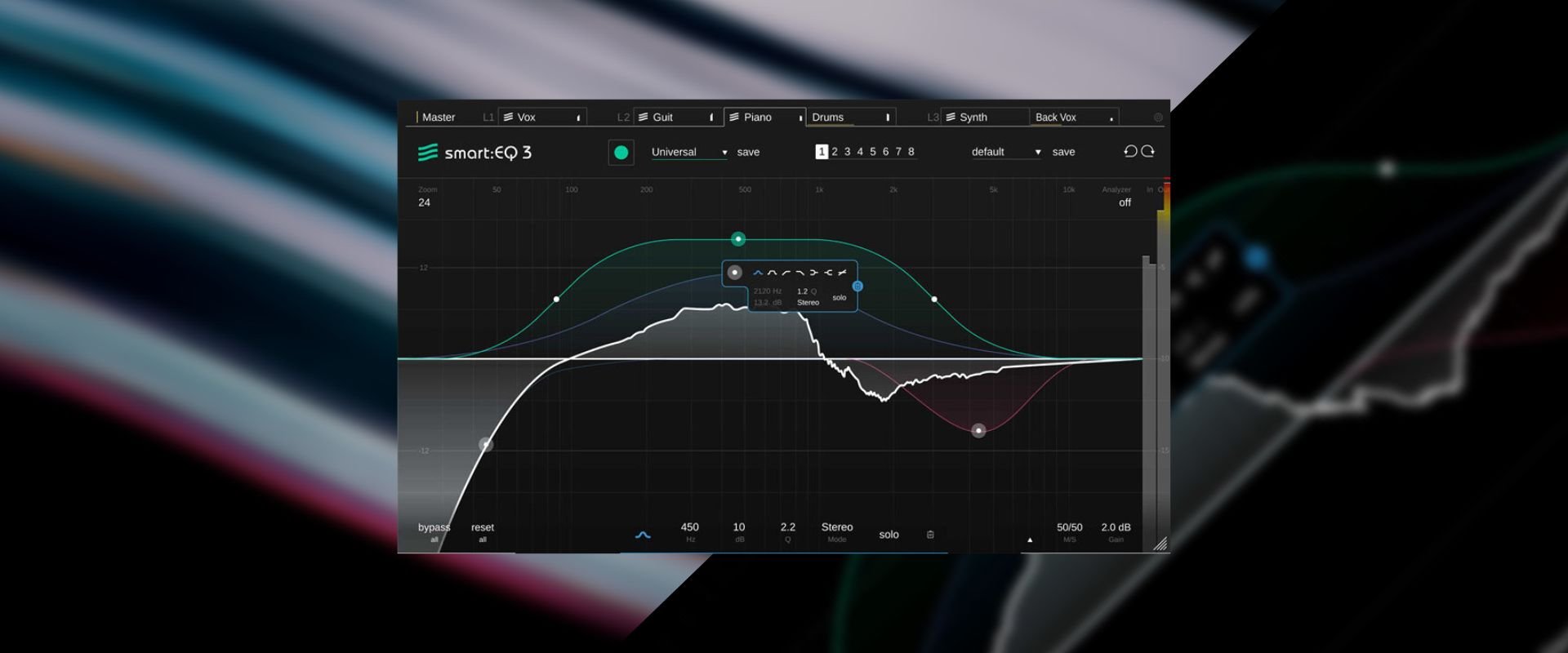Click the Vox tab layer icon
1568x653 pixels.
(508, 118)
